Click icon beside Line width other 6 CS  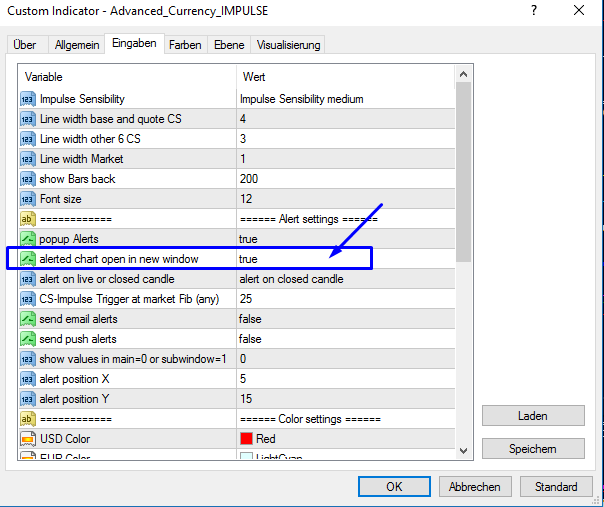pos(28,139)
